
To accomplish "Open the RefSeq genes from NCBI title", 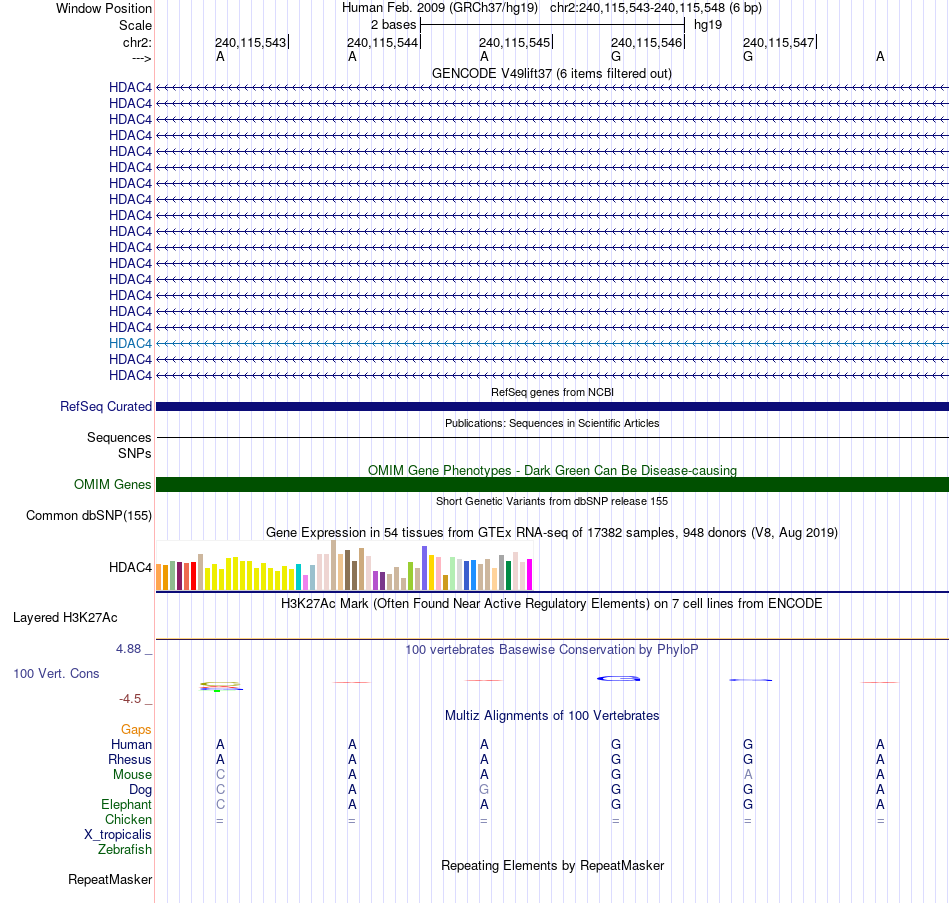I will [x=552, y=392].
